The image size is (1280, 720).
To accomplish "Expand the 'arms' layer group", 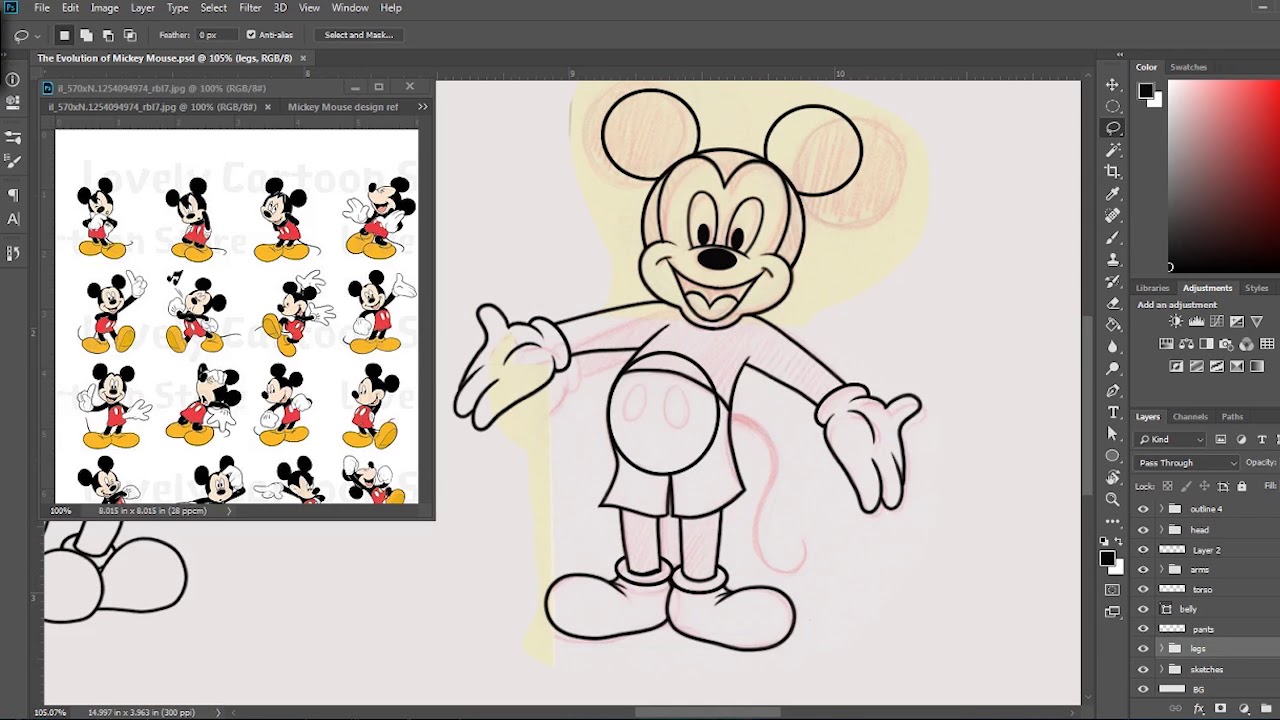I will (1161, 569).
